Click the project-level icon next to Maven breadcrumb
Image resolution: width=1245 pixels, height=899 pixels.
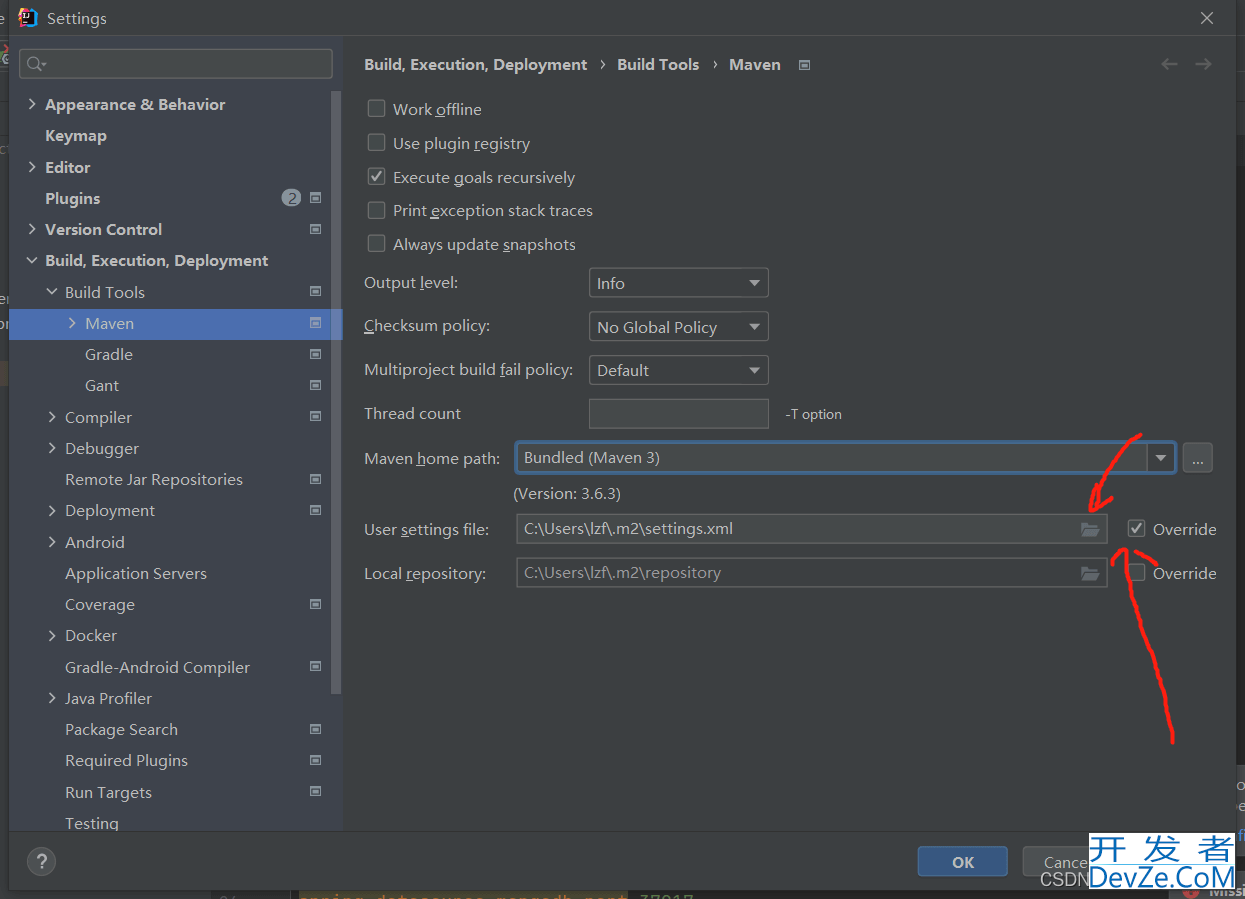[804, 65]
